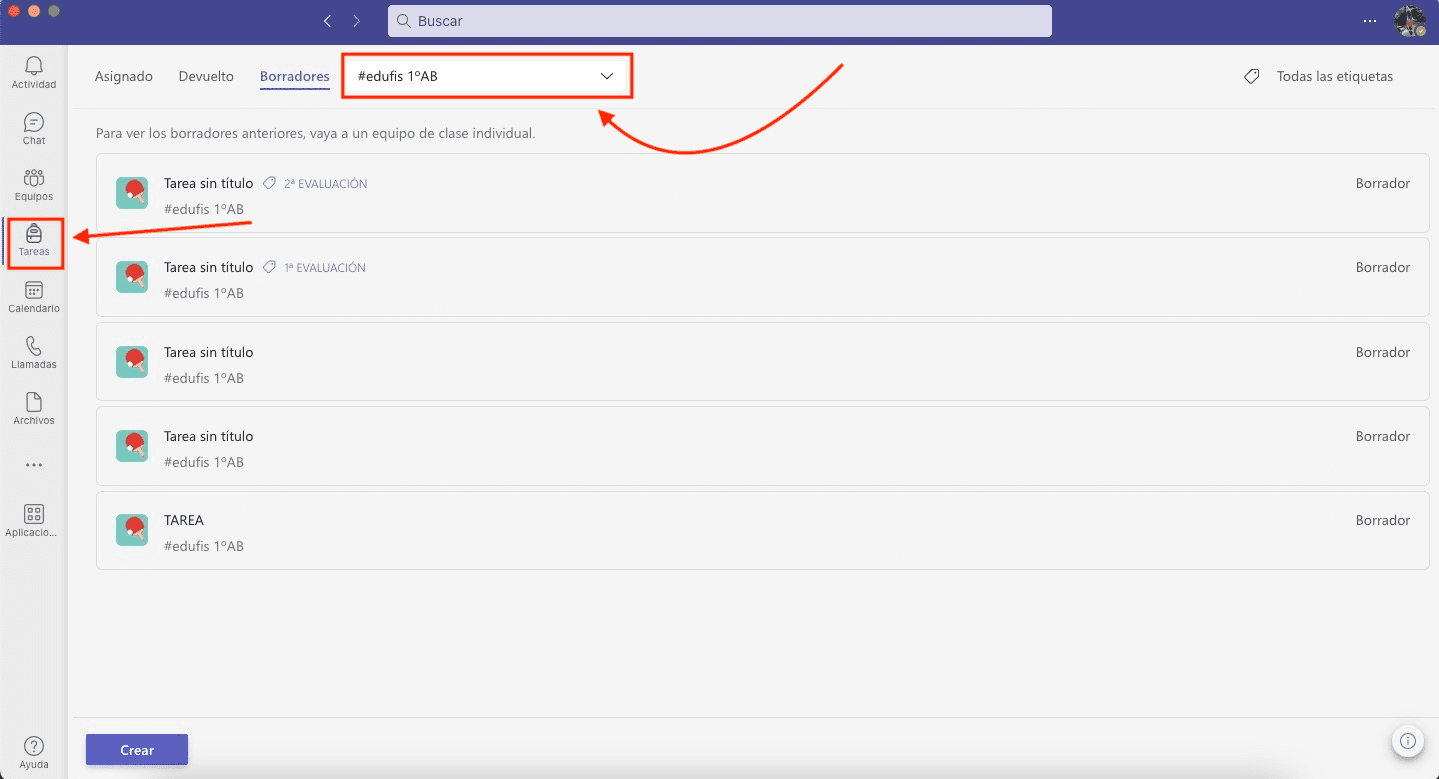
Task: Click the Crear button
Action: (137, 750)
